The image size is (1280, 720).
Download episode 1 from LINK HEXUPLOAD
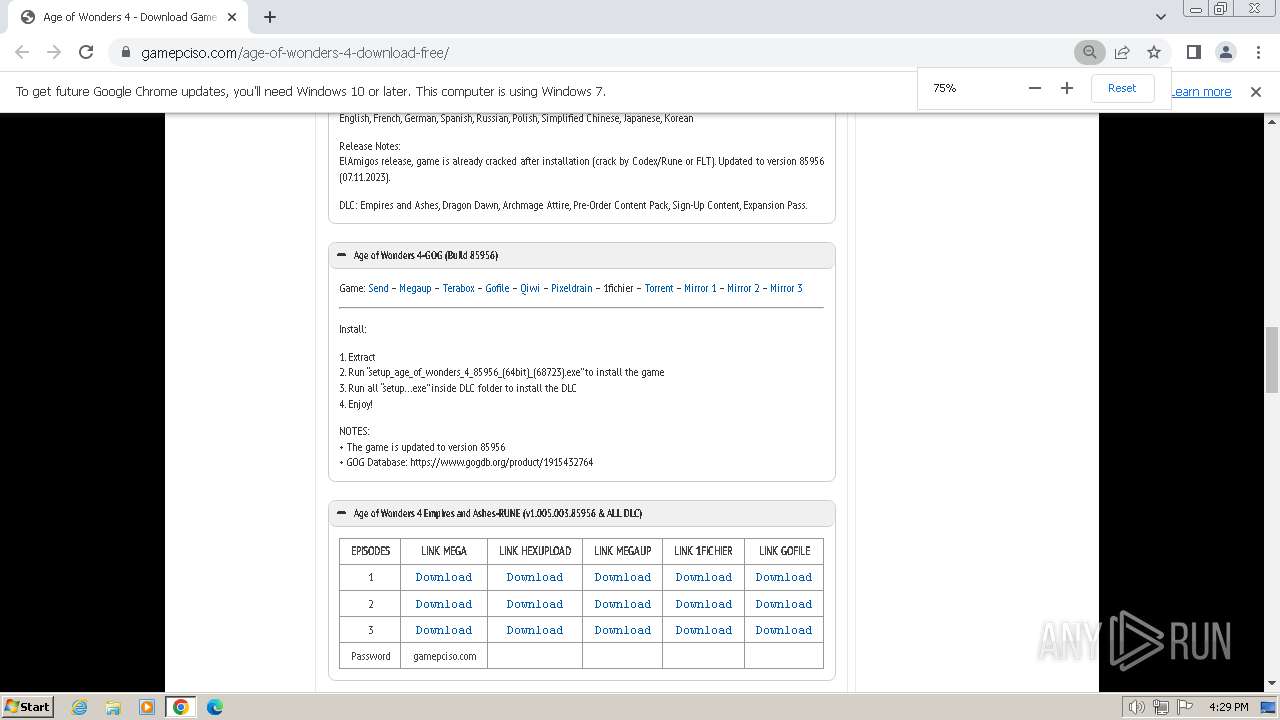535,577
